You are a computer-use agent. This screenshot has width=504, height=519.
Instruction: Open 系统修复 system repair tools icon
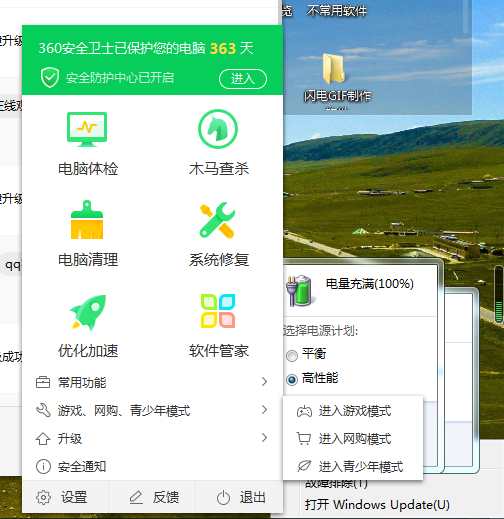click(x=218, y=220)
